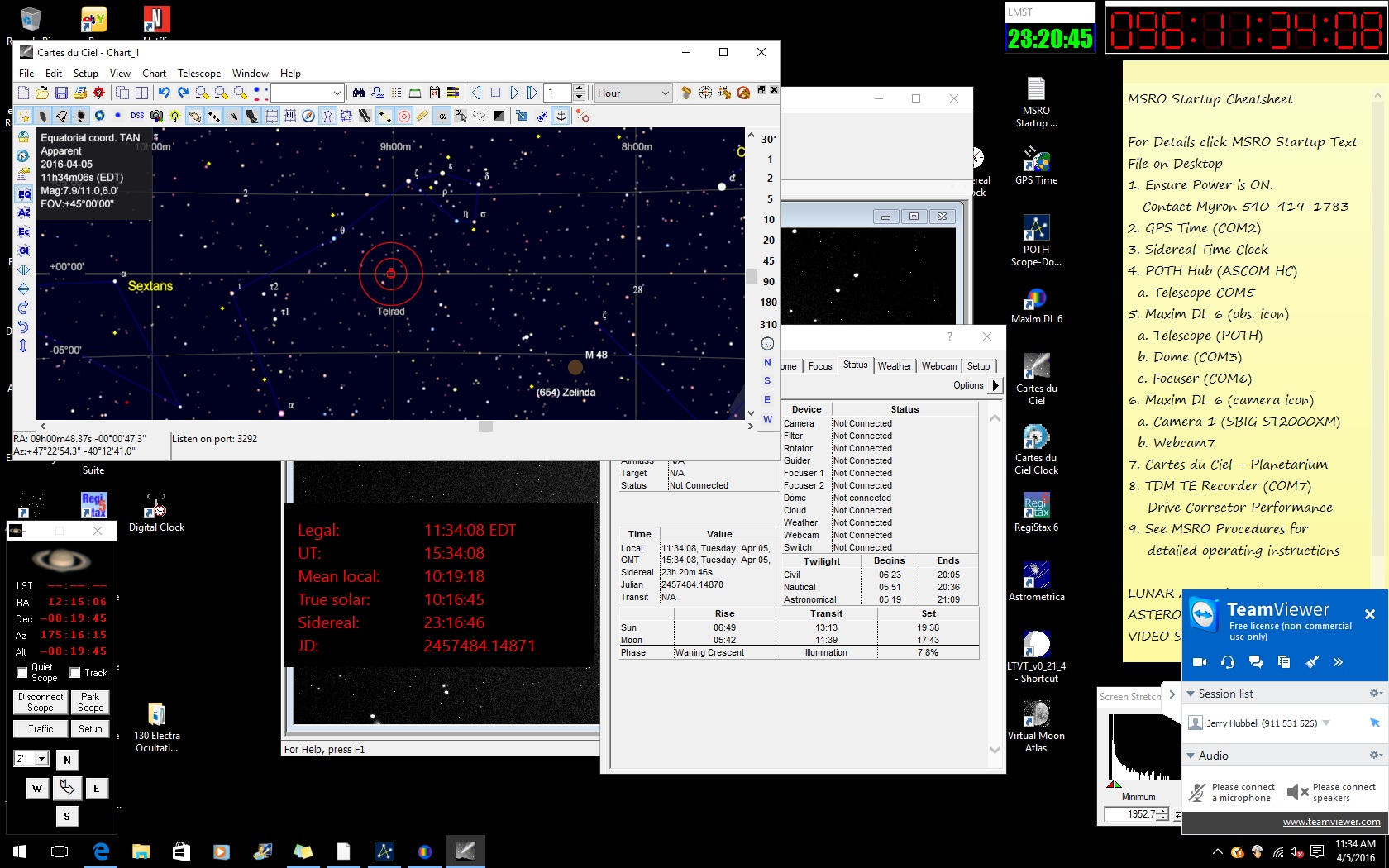Enable the Quiet Scope checkbox
The width and height of the screenshot is (1389, 868).
pos(22,673)
